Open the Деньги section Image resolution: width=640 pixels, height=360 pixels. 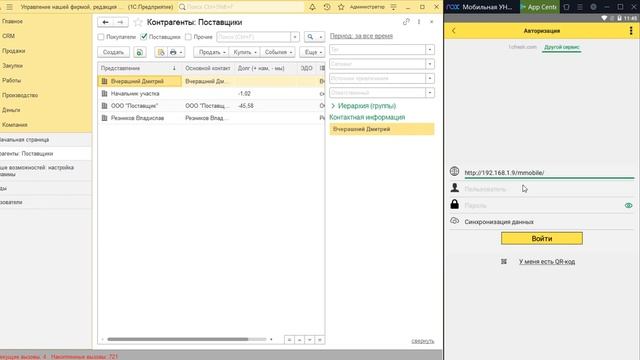[x=11, y=110]
